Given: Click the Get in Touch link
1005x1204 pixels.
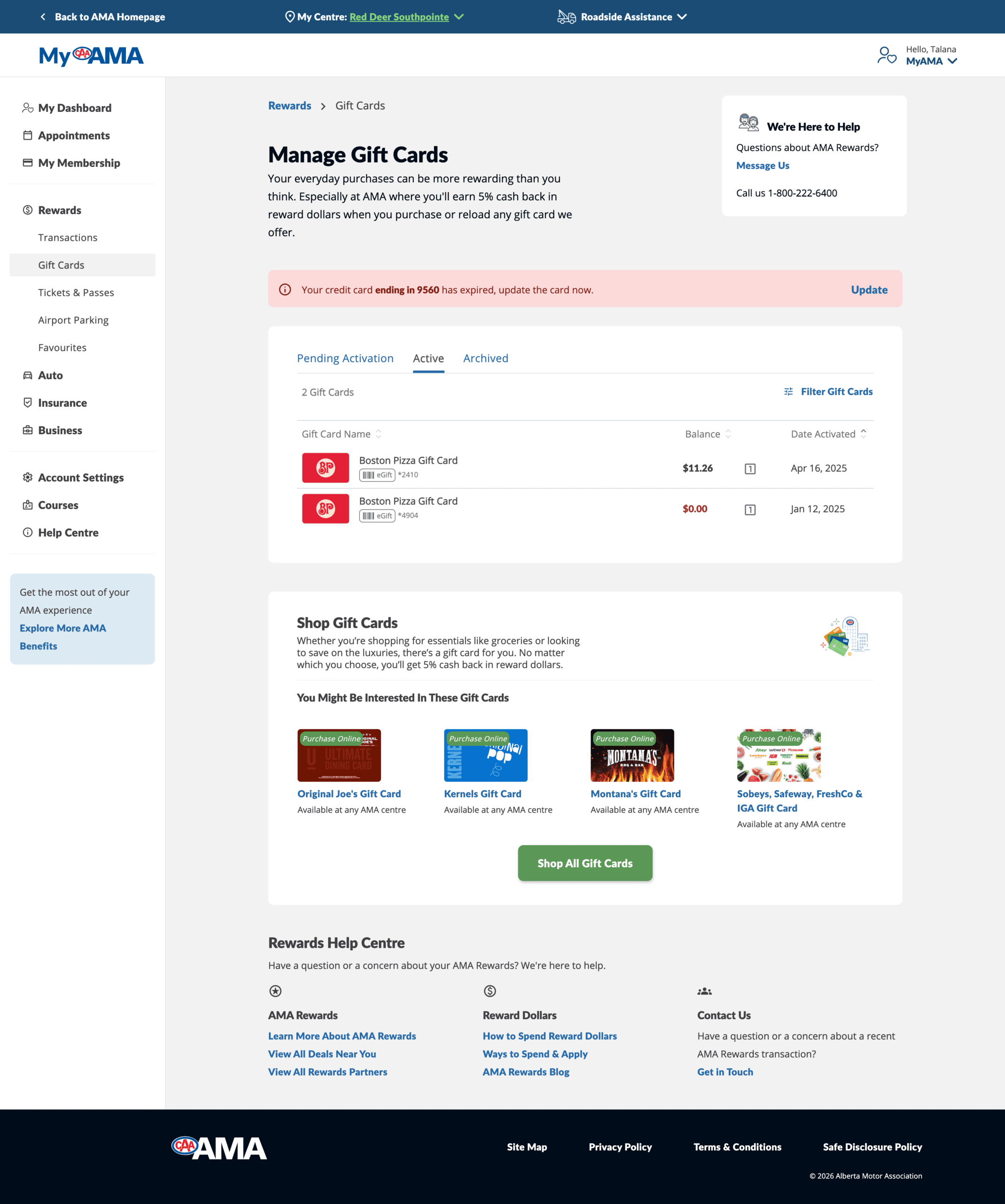Looking at the screenshot, I should (725, 1071).
